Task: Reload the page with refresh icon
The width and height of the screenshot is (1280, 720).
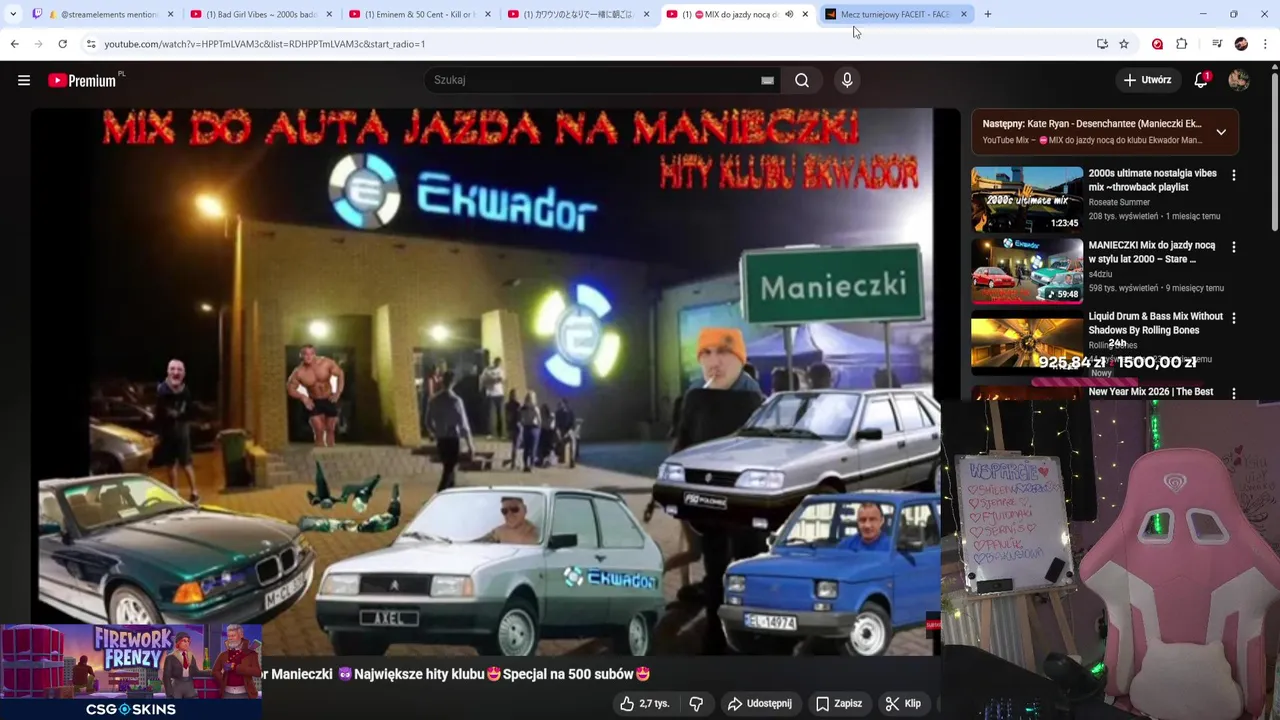Action: point(62,44)
